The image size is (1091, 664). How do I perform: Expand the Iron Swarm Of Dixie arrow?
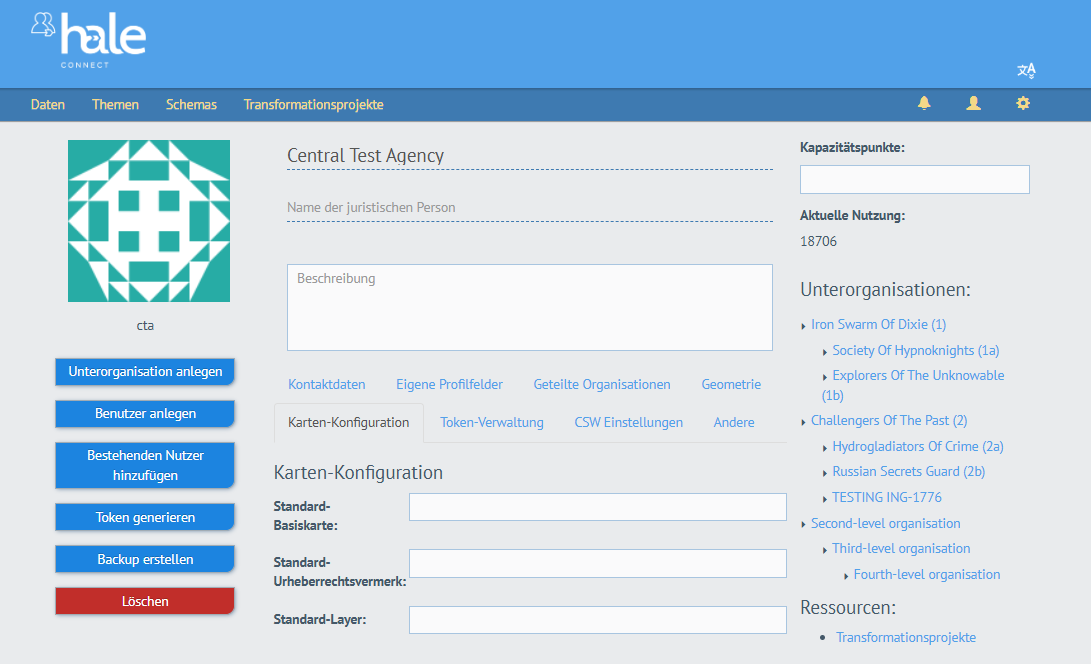tap(804, 326)
